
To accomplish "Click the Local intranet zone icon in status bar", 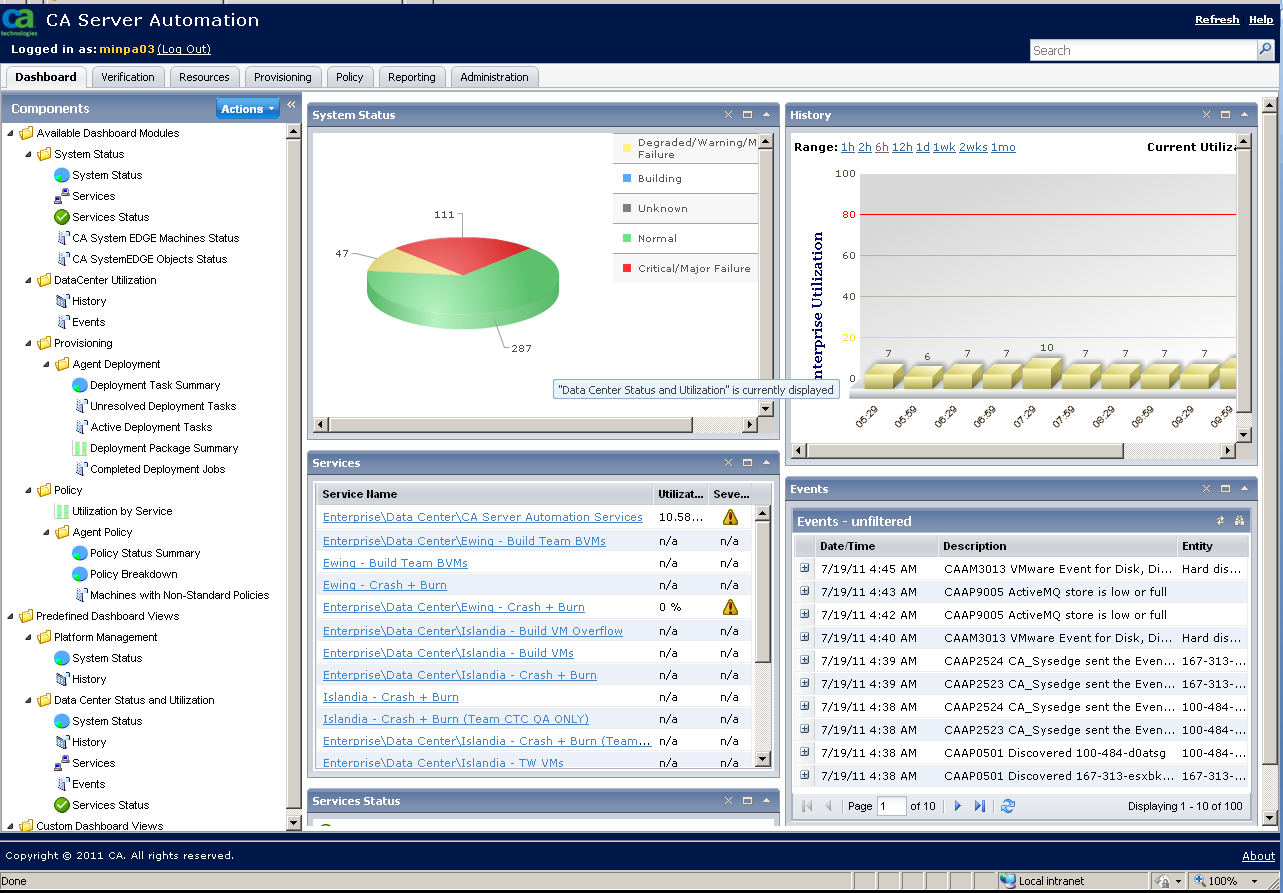I will 1008,881.
